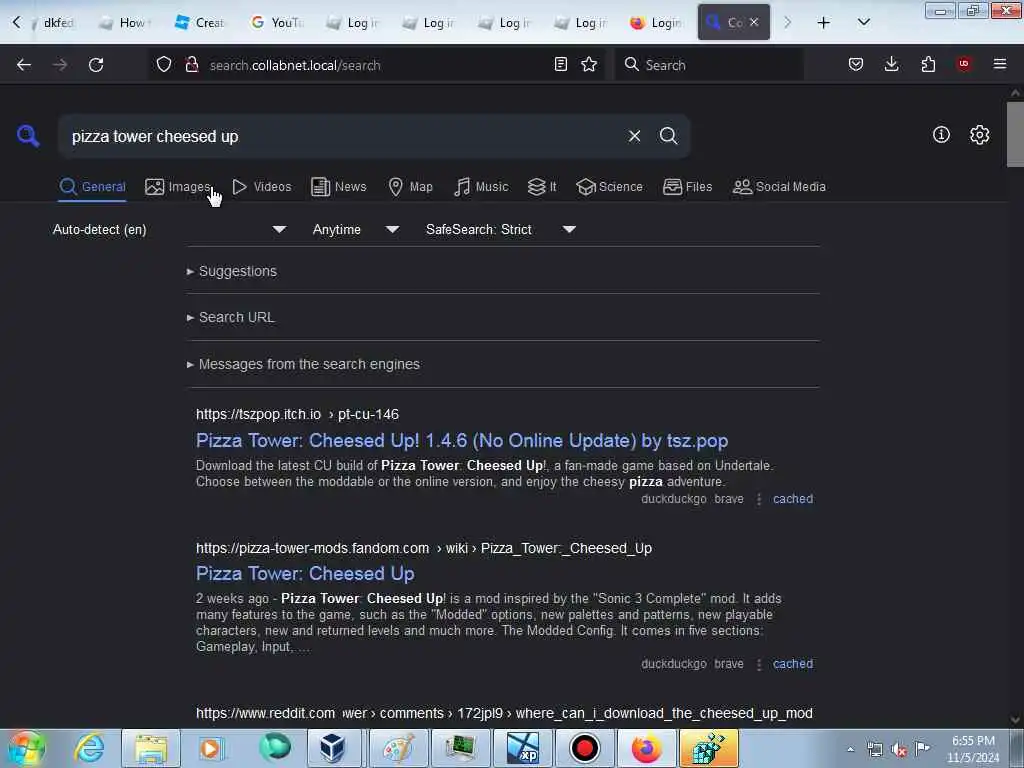Switch to the Videos category
Viewport: 1024px width, 768px height.
(x=262, y=187)
